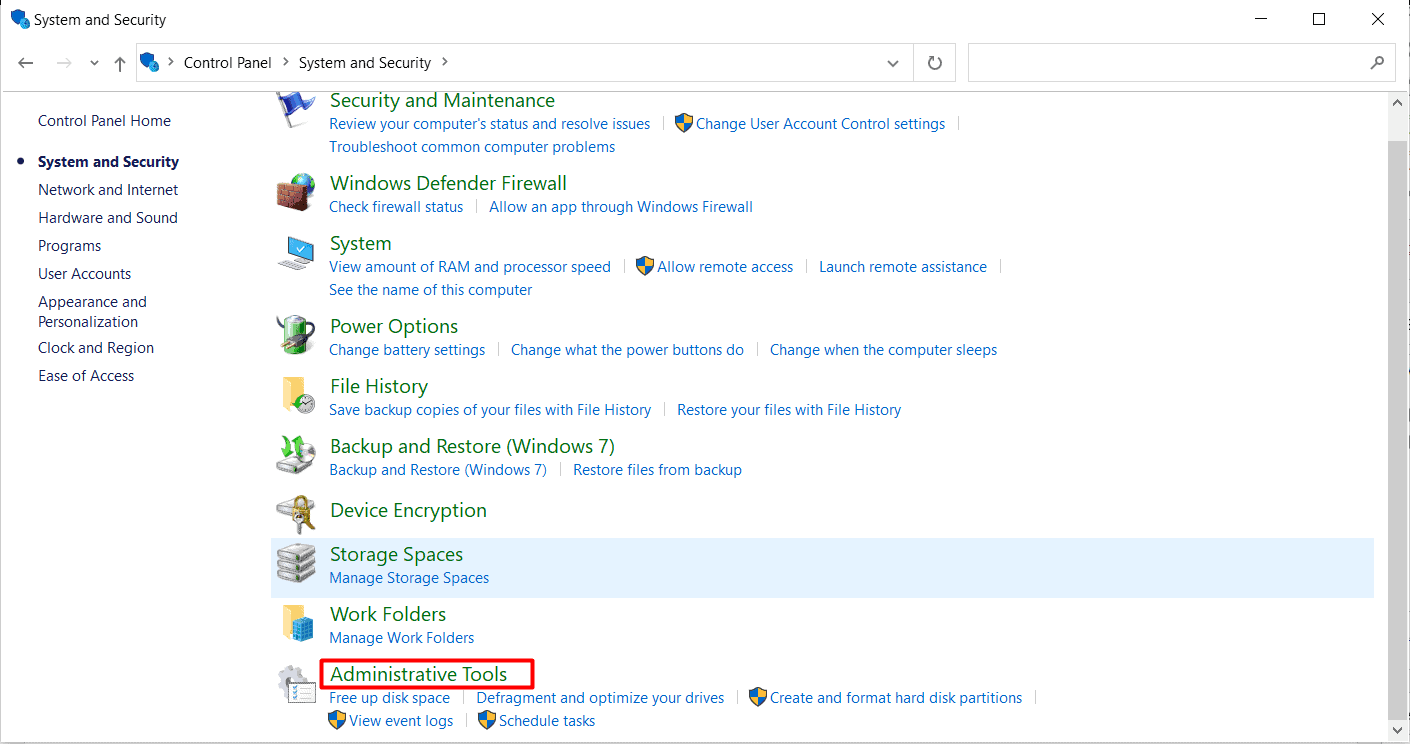Screen dimensions: 1410x744
Task: Refresh the Control Panel view
Action: pos(935,63)
